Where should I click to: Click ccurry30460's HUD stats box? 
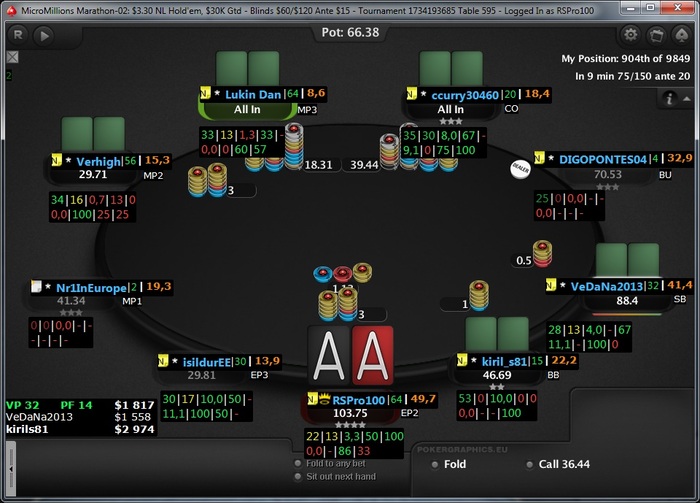pos(444,143)
